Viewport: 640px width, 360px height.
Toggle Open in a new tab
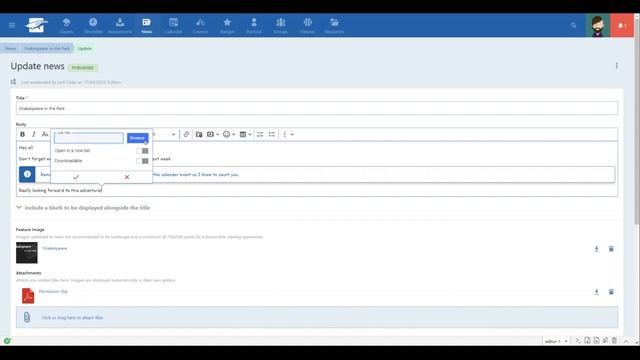(142, 151)
